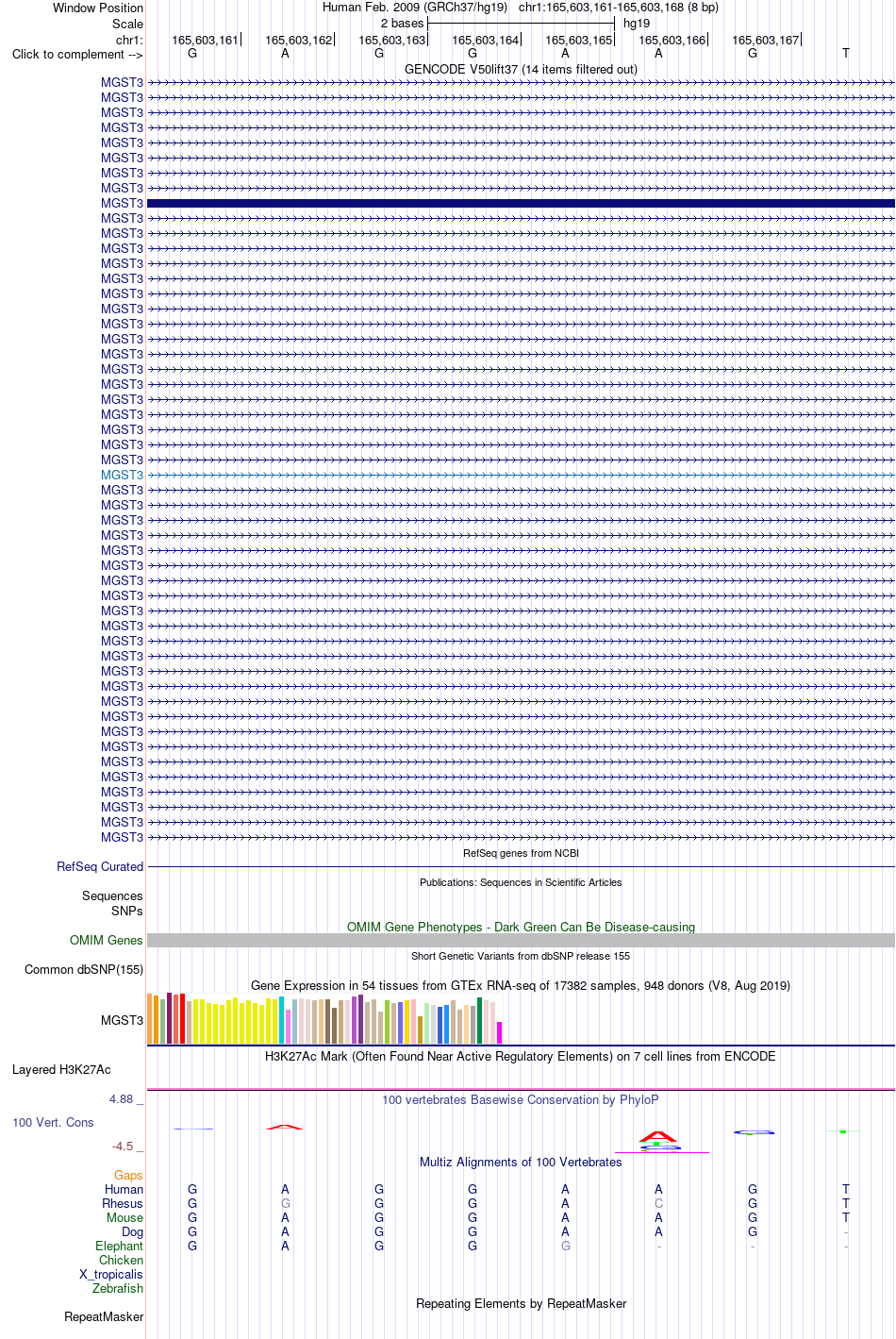Click the gray C in Rhesus row
This screenshot has width=896, height=1339.
click(x=658, y=1203)
